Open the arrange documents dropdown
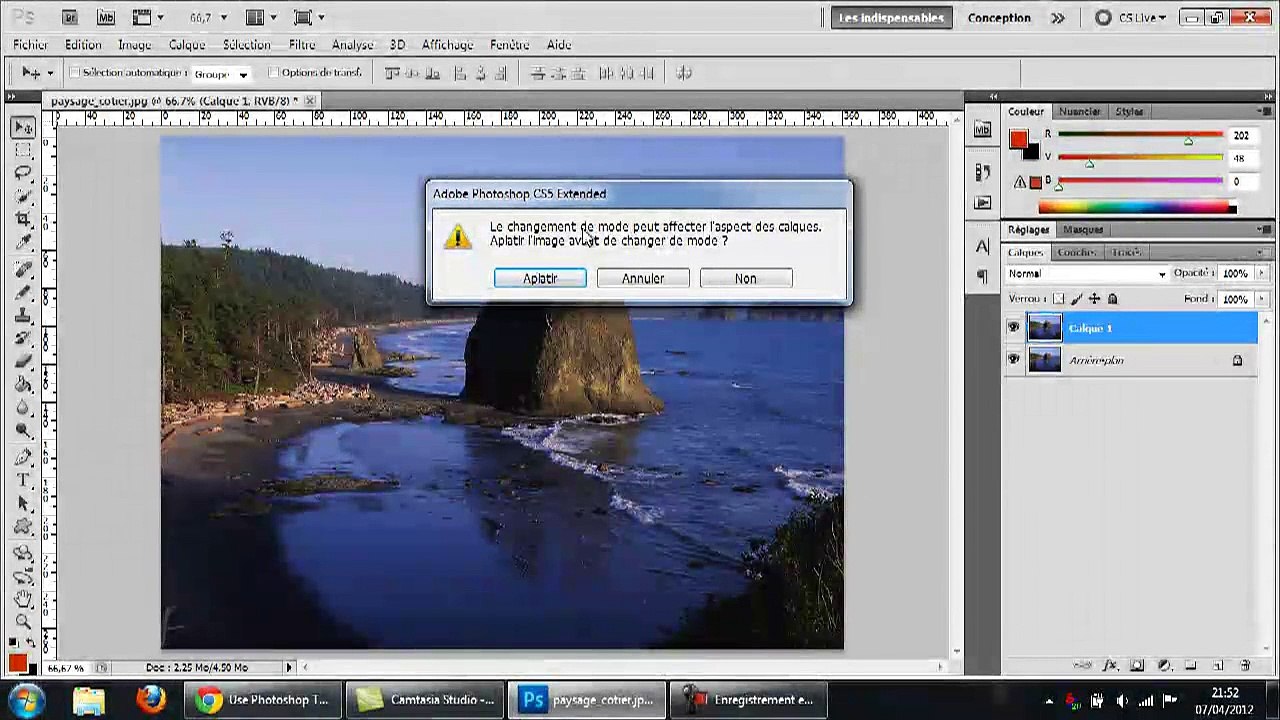Screen dimensions: 1280x720 (262, 18)
